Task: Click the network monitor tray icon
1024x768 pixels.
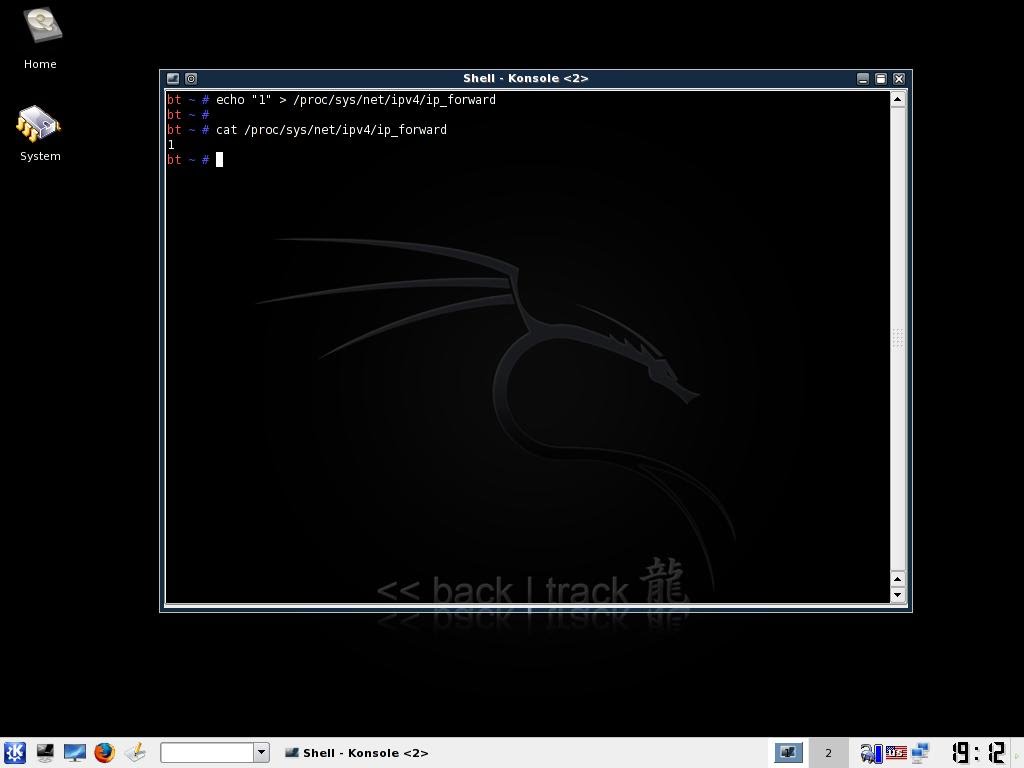Action: pos(920,752)
